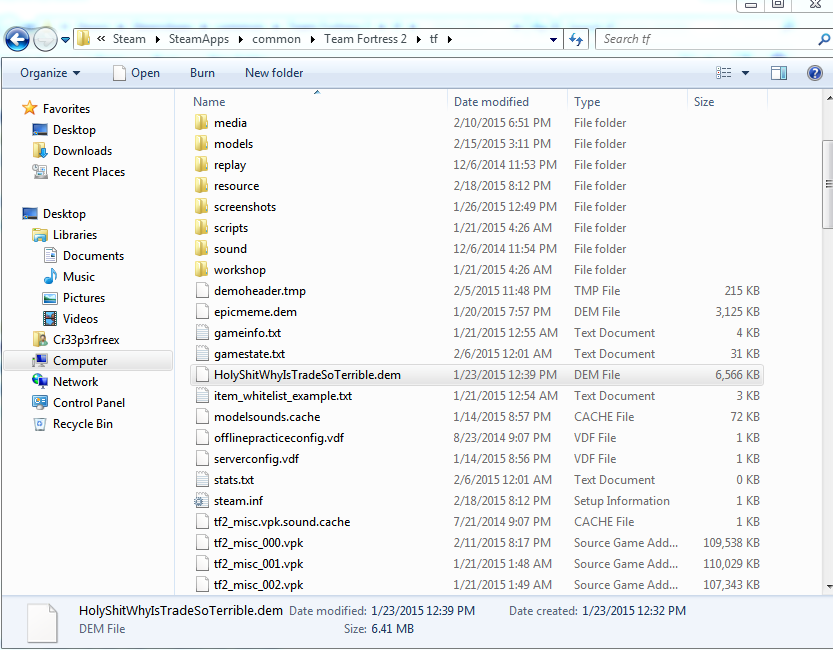This screenshot has width=833, height=650.
Task: Open Network in navigation pane
Action: tap(65, 382)
